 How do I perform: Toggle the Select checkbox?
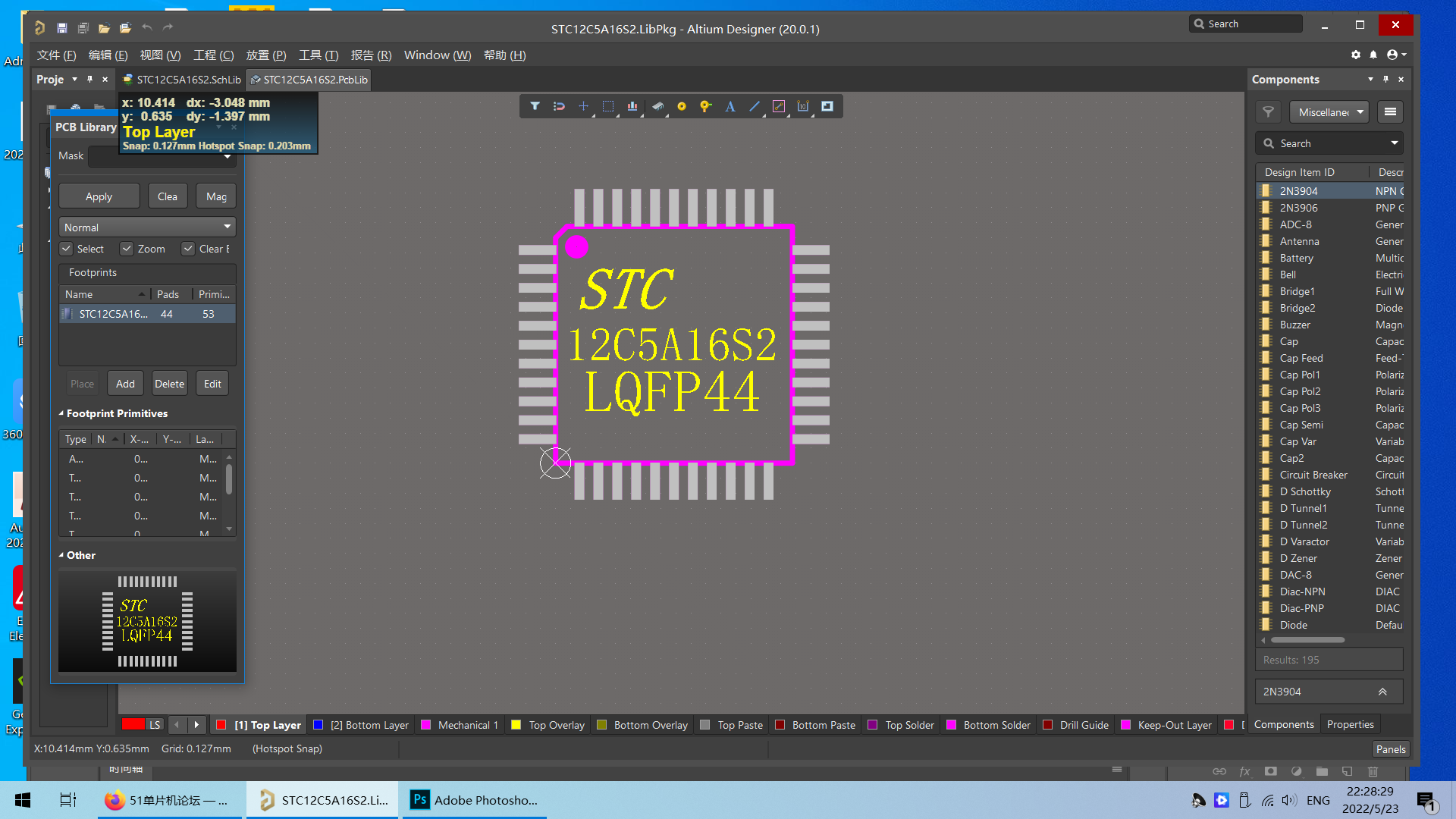pyautogui.click(x=67, y=249)
